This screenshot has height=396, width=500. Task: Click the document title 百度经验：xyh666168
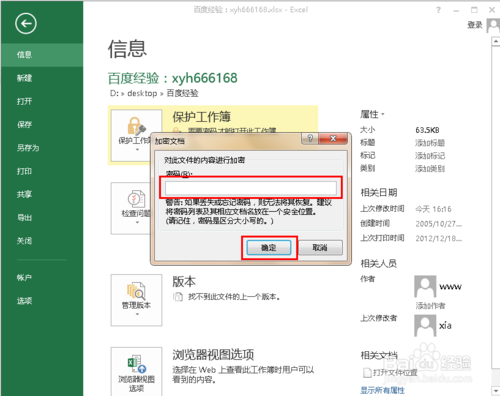[173, 78]
